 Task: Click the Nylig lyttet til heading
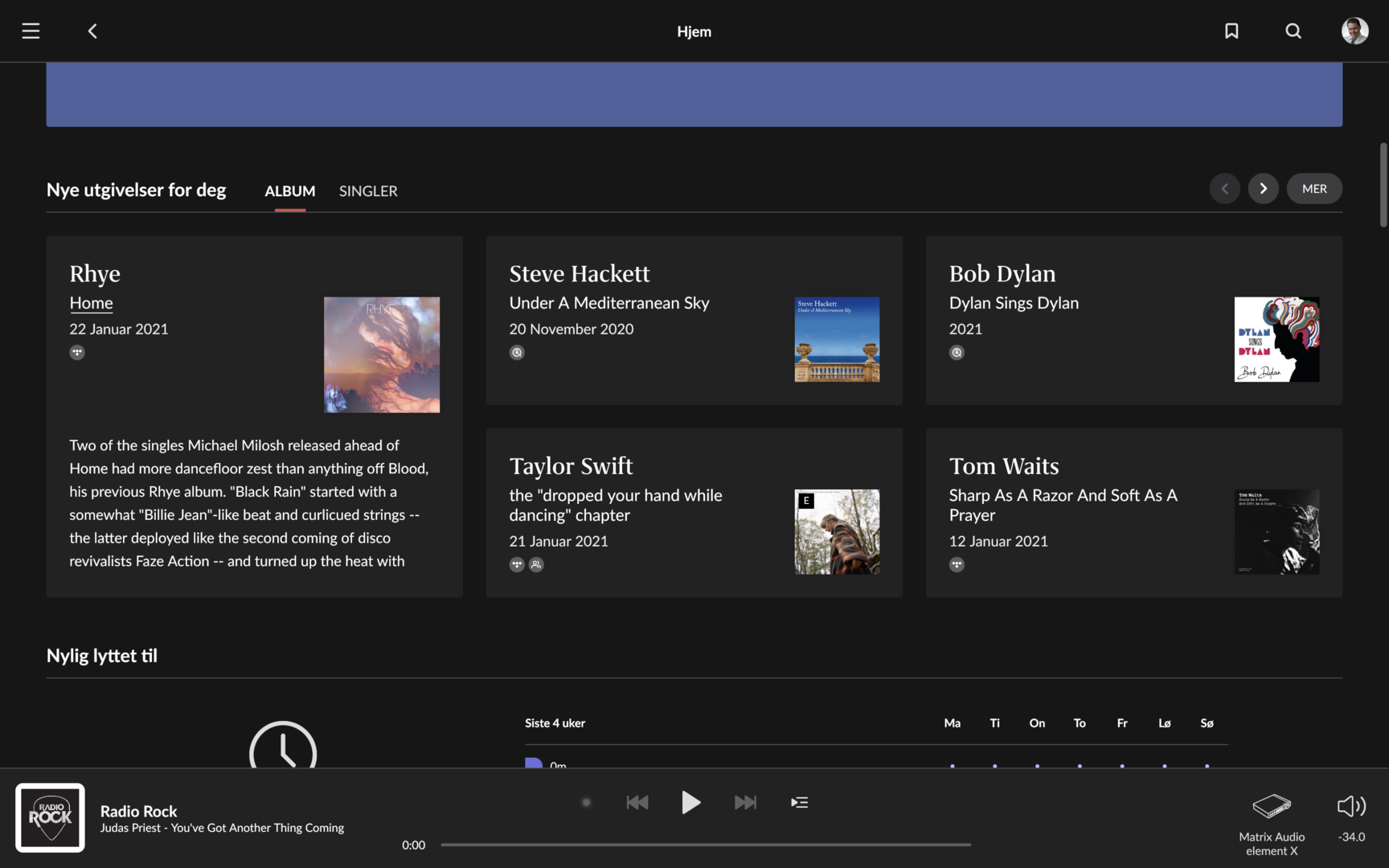click(x=102, y=656)
